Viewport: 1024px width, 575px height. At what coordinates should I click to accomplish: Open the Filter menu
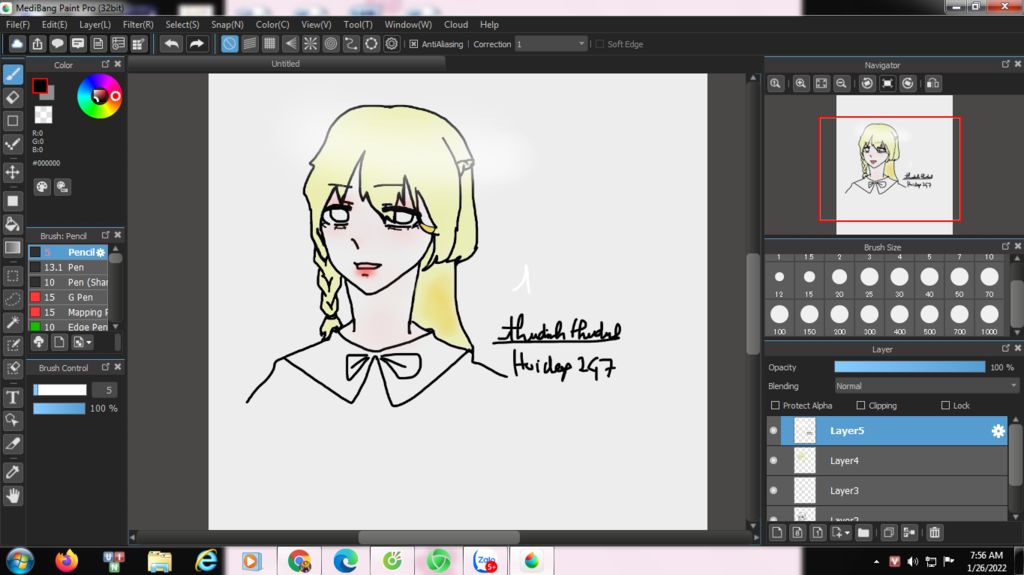(x=138, y=24)
